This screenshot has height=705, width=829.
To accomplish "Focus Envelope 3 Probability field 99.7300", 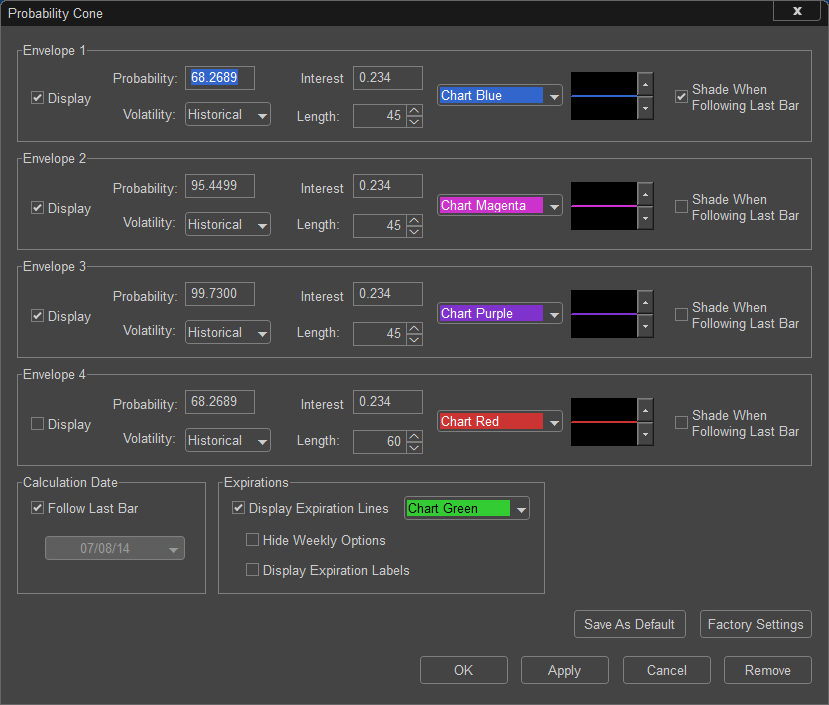I will click(220, 294).
